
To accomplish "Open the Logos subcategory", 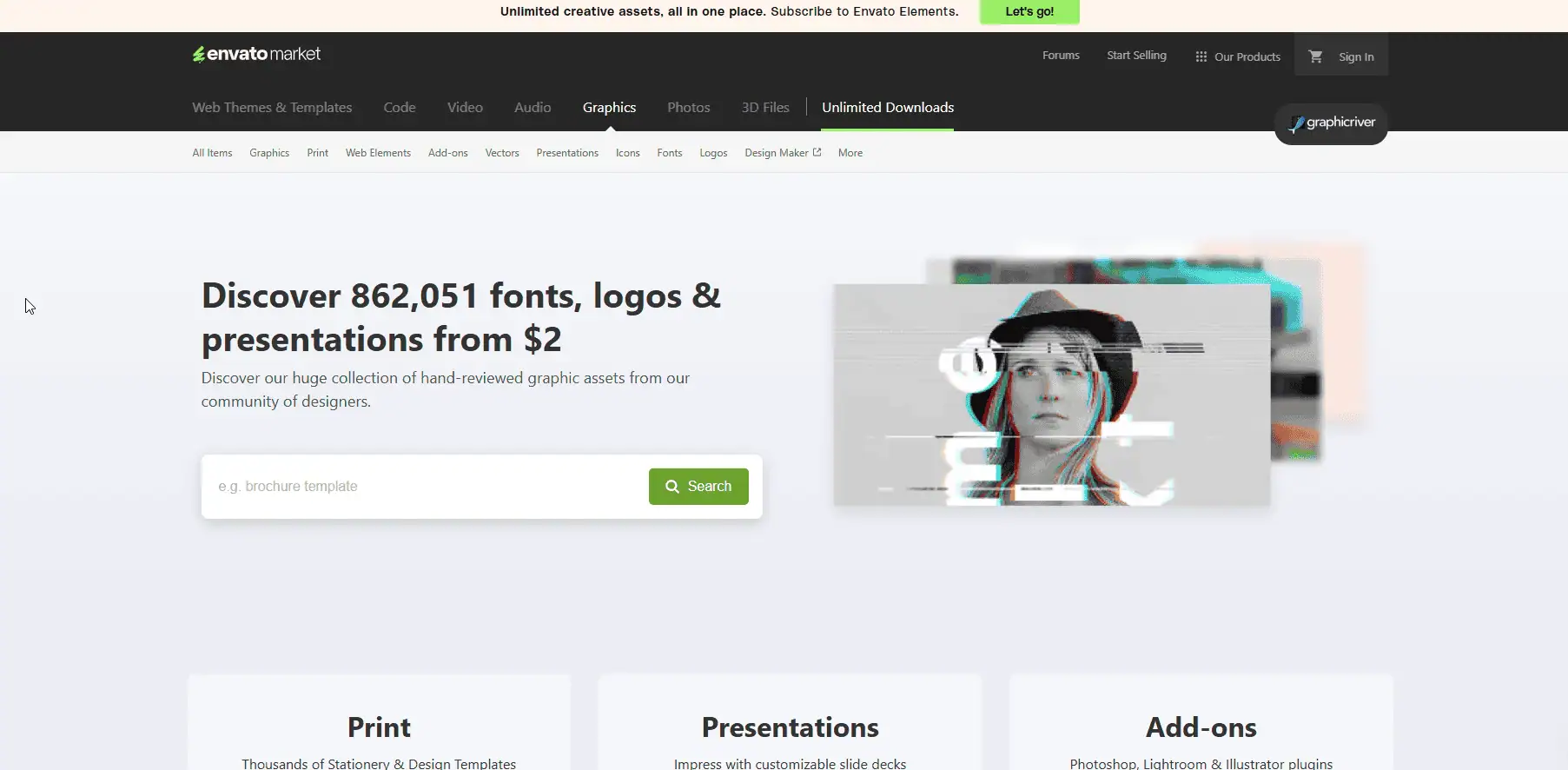I will 713,153.
